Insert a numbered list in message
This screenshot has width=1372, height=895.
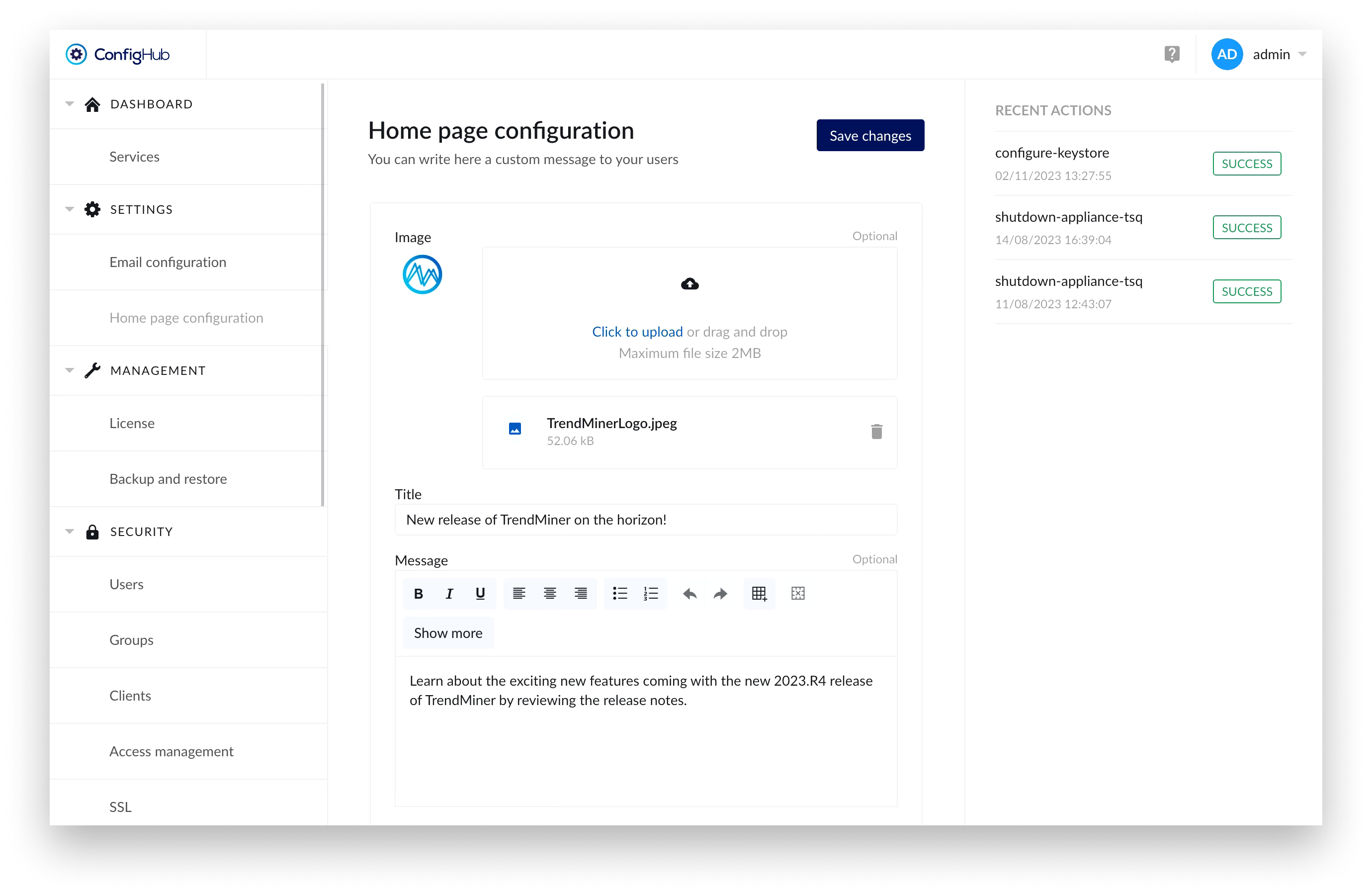pos(650,593)
